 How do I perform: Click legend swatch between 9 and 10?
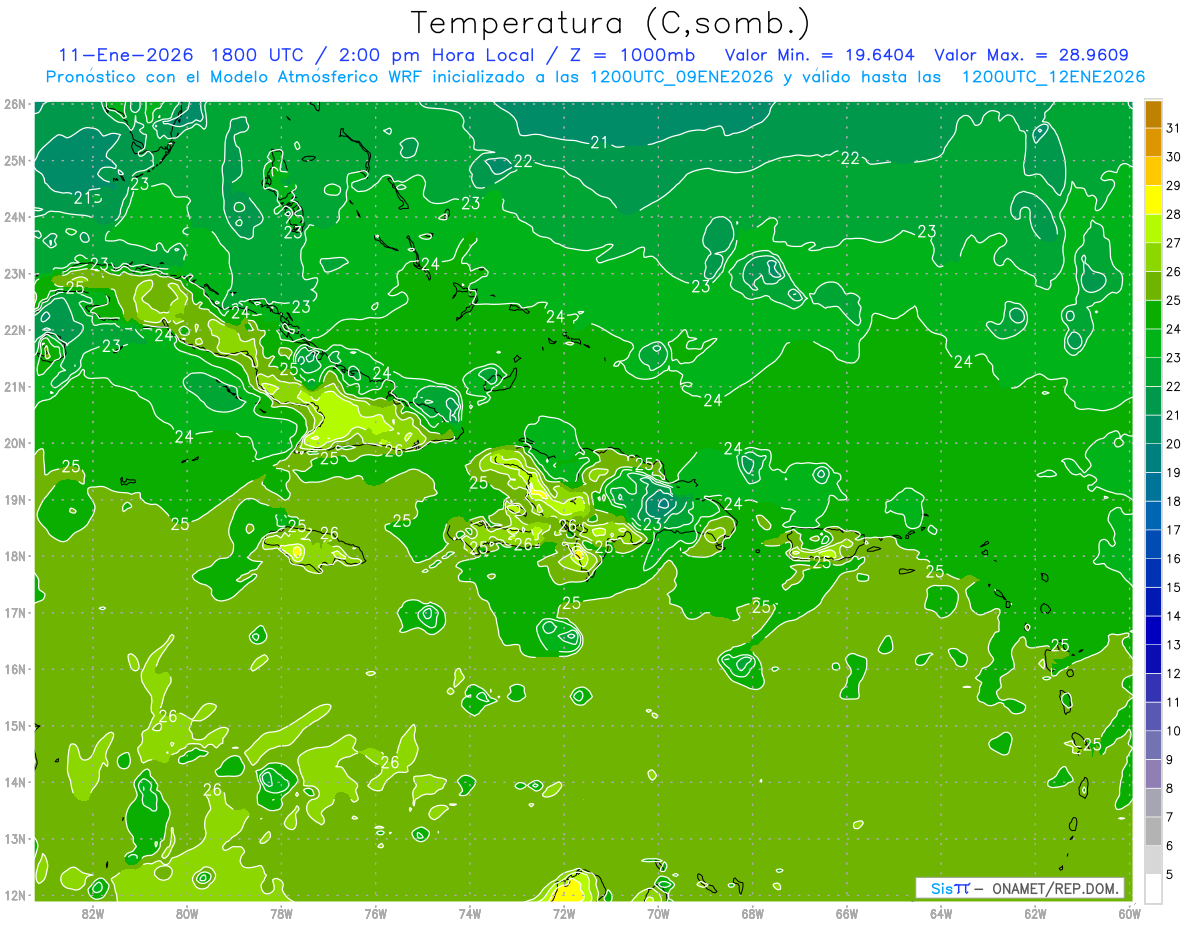click(1153, 745)
